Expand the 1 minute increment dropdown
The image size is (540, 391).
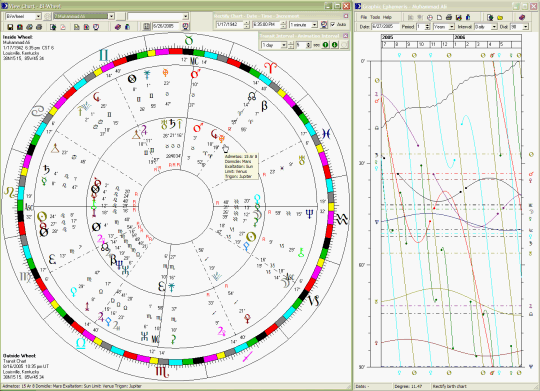(314, 25)
